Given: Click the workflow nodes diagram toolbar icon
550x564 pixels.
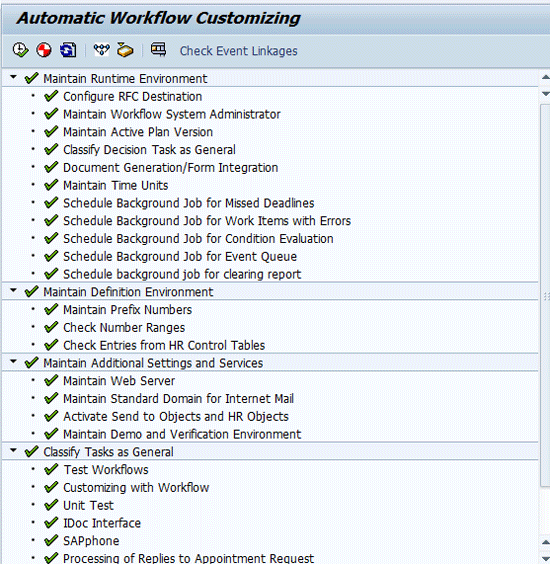Looking at the screenshot, I should point(101,50).
